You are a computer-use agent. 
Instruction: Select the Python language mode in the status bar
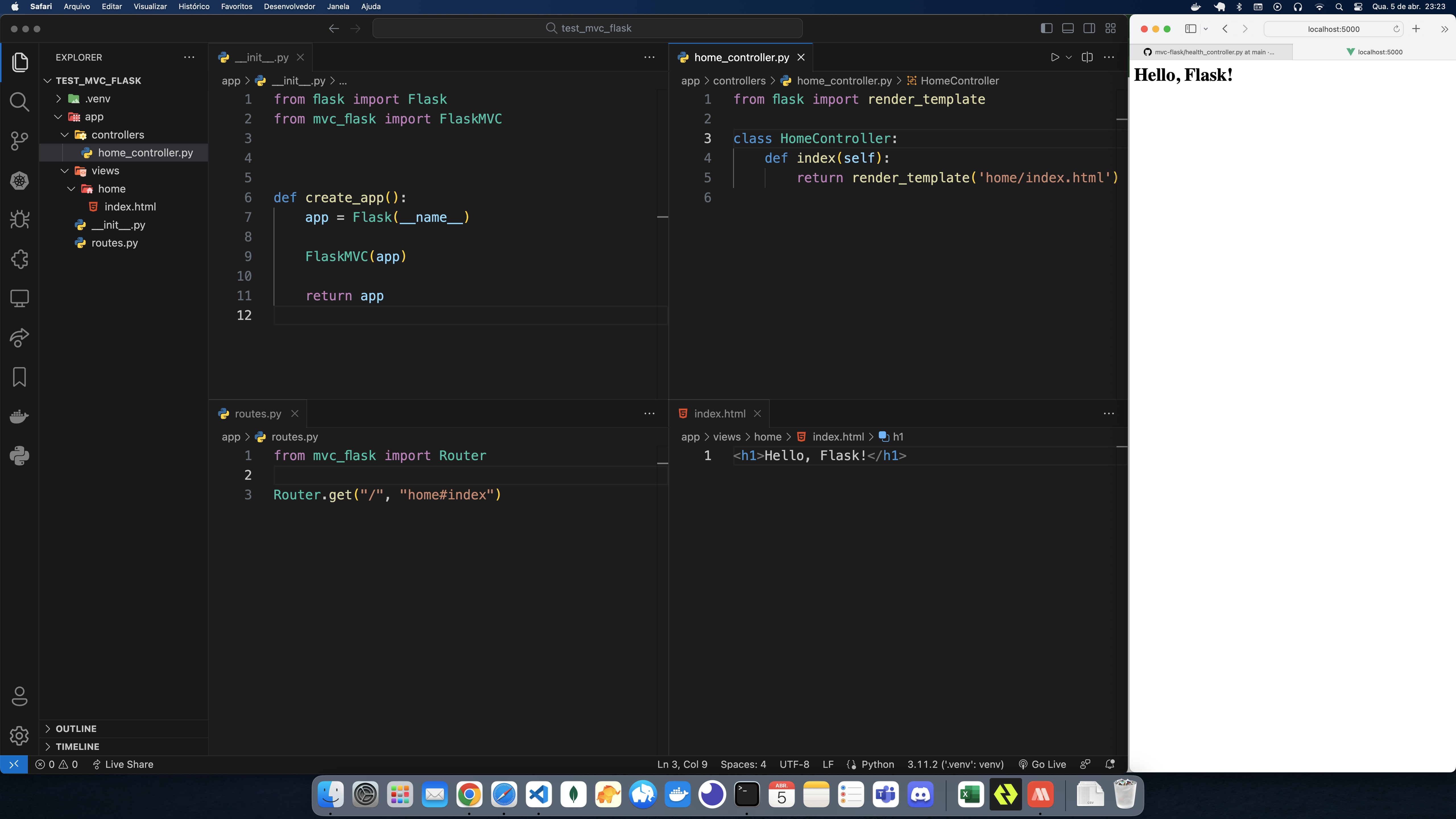877,765
